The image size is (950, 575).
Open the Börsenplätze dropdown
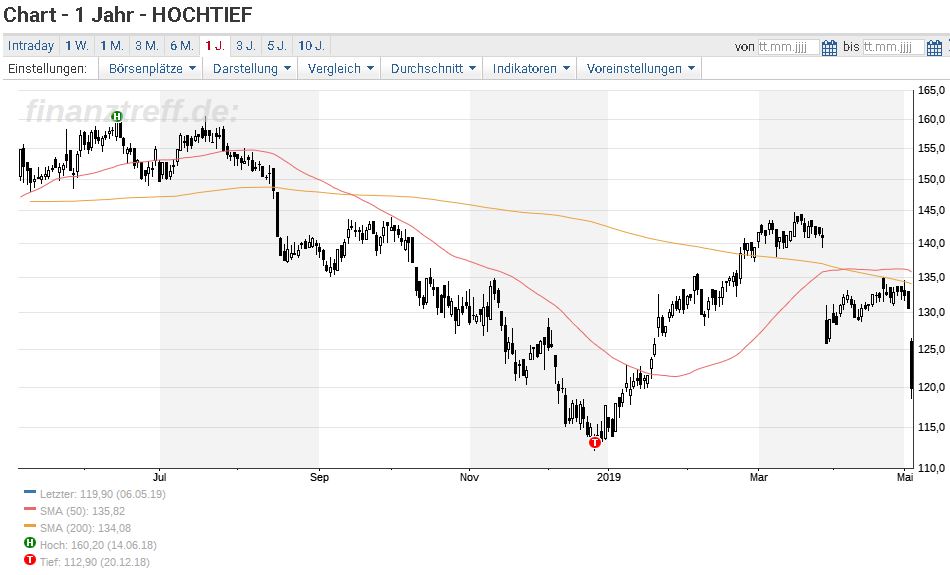pos(151,68)
